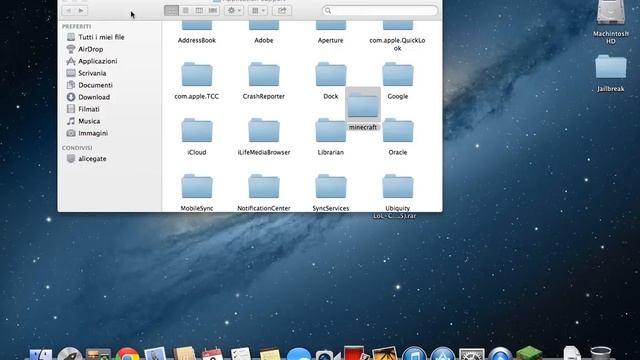Screen dimensions: 640x360
Task: Switch Finder to list view
Action: 185,11
